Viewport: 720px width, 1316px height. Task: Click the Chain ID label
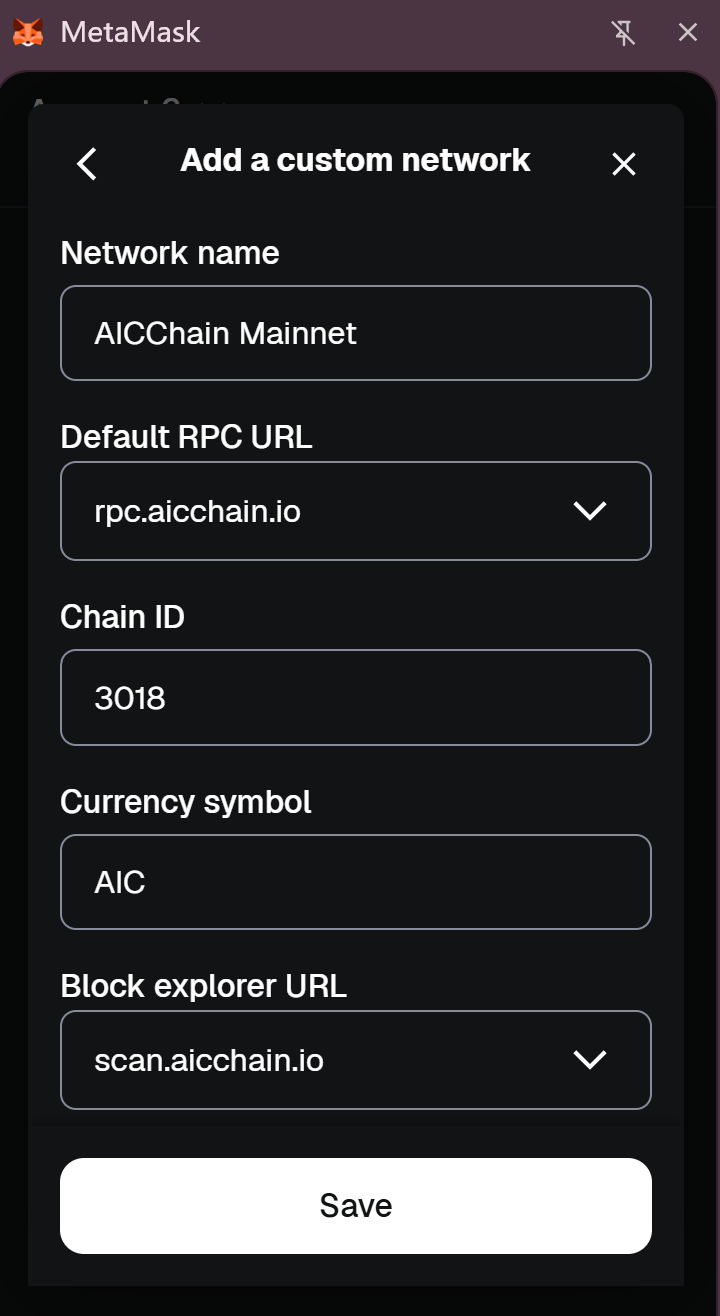coord(122,617)
